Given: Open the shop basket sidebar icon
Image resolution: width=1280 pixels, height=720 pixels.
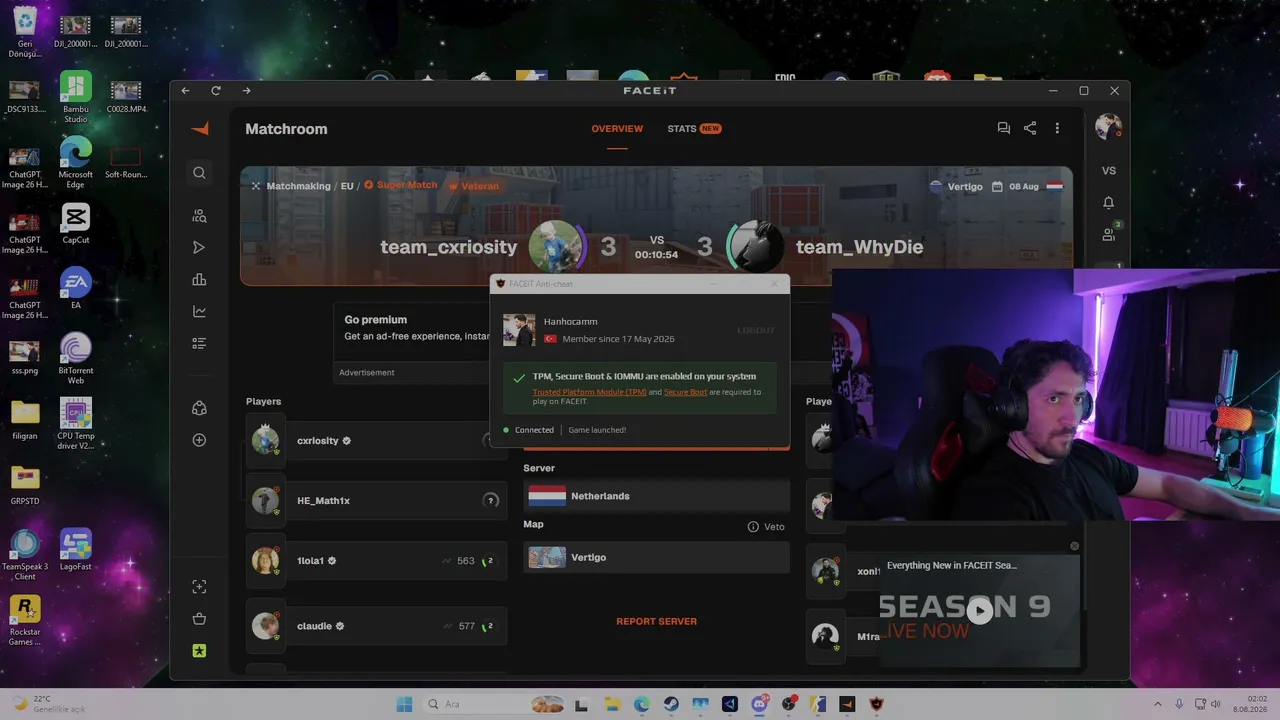Looking at the screenshot, I should coord(199,619).
